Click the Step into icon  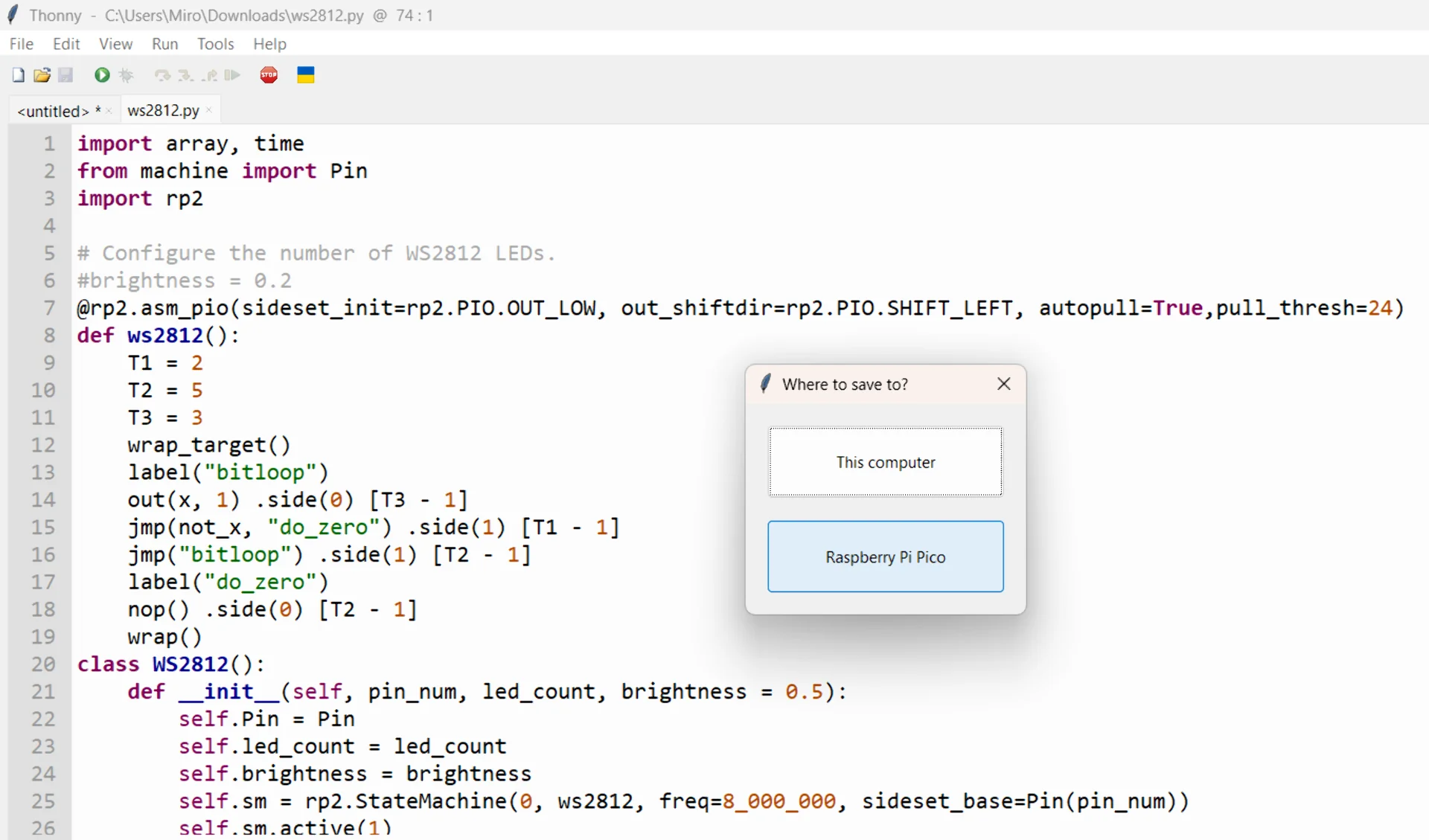point(186,75)
